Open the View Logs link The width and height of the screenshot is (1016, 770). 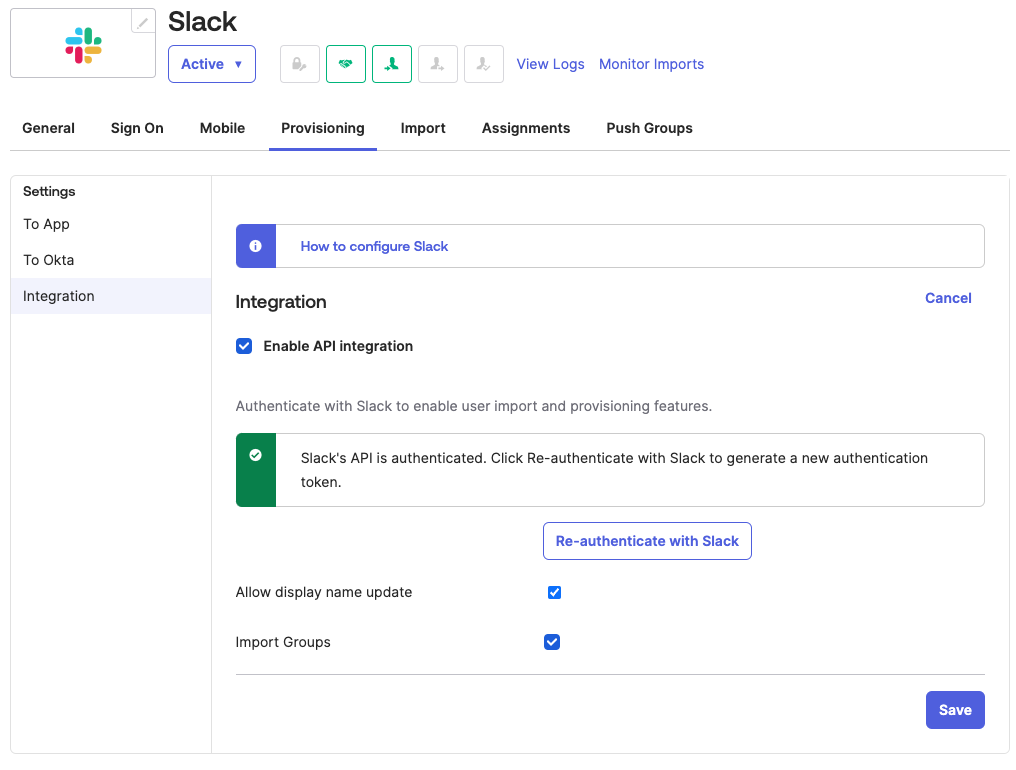pos(550,64)
